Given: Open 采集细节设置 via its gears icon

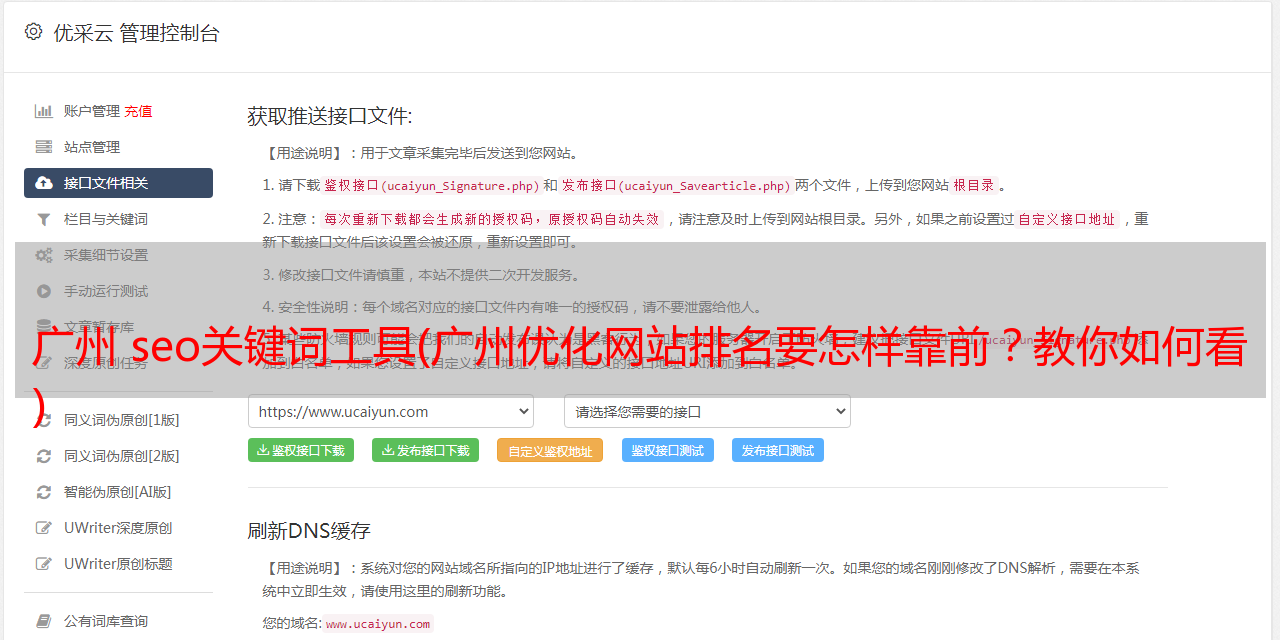Looking at the screenshot, I should tap(44, 255).
